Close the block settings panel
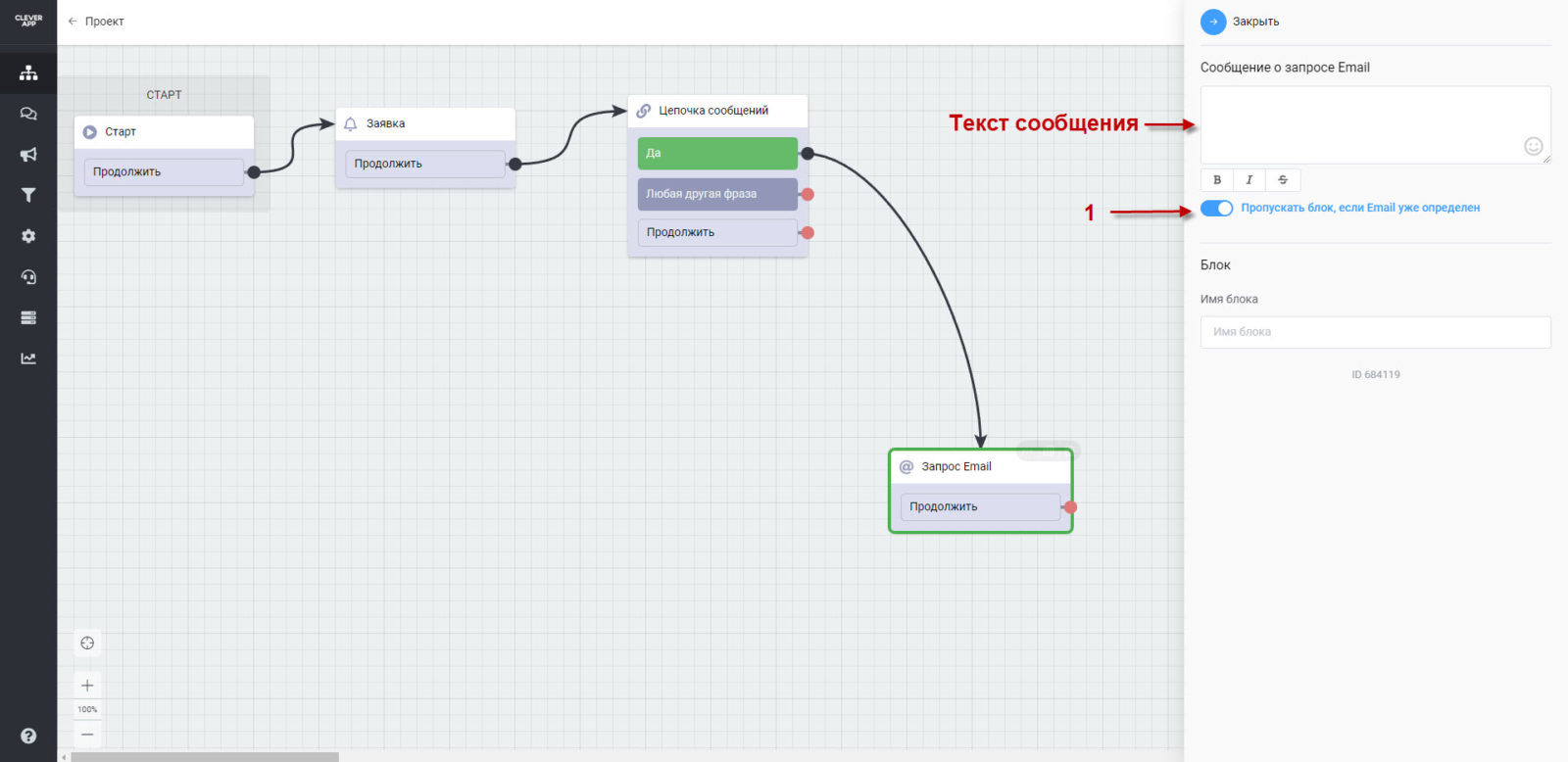Screen dimensions: 1568x762 (1213, 22)
